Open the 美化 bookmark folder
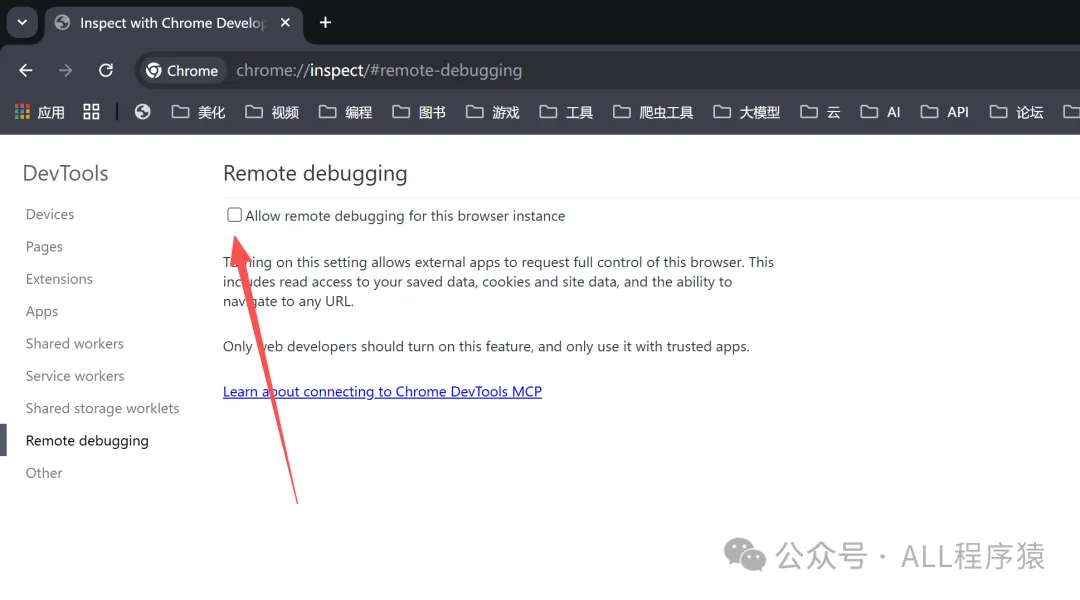The height and width of the screenshot is (600, 1080). pyautogui.click(x=198, y=112)
